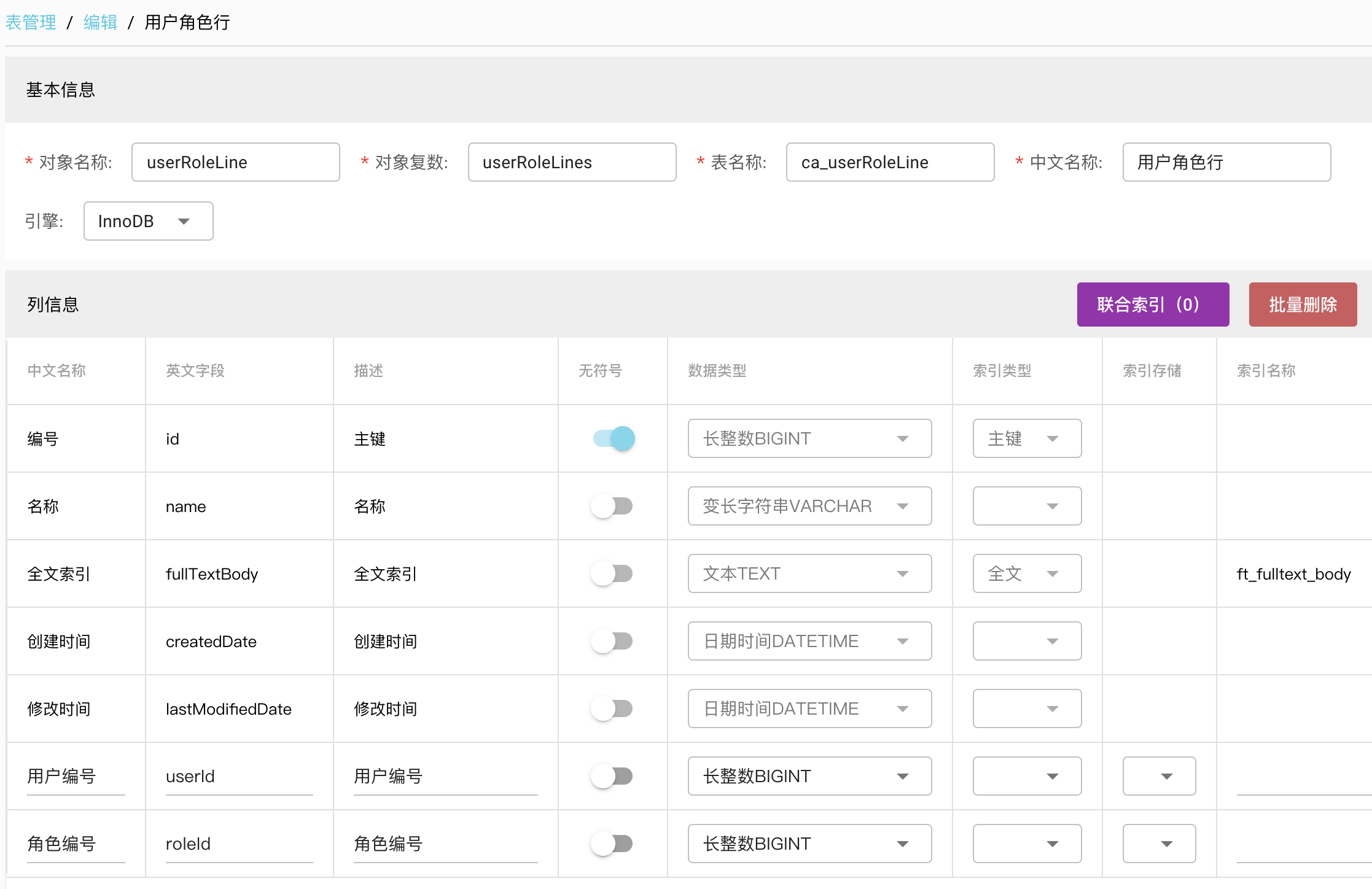This screenshot has width=1372, height=889.
Task: Toggle unsigned switch for roleId row
Action: (x=612, y=844)
